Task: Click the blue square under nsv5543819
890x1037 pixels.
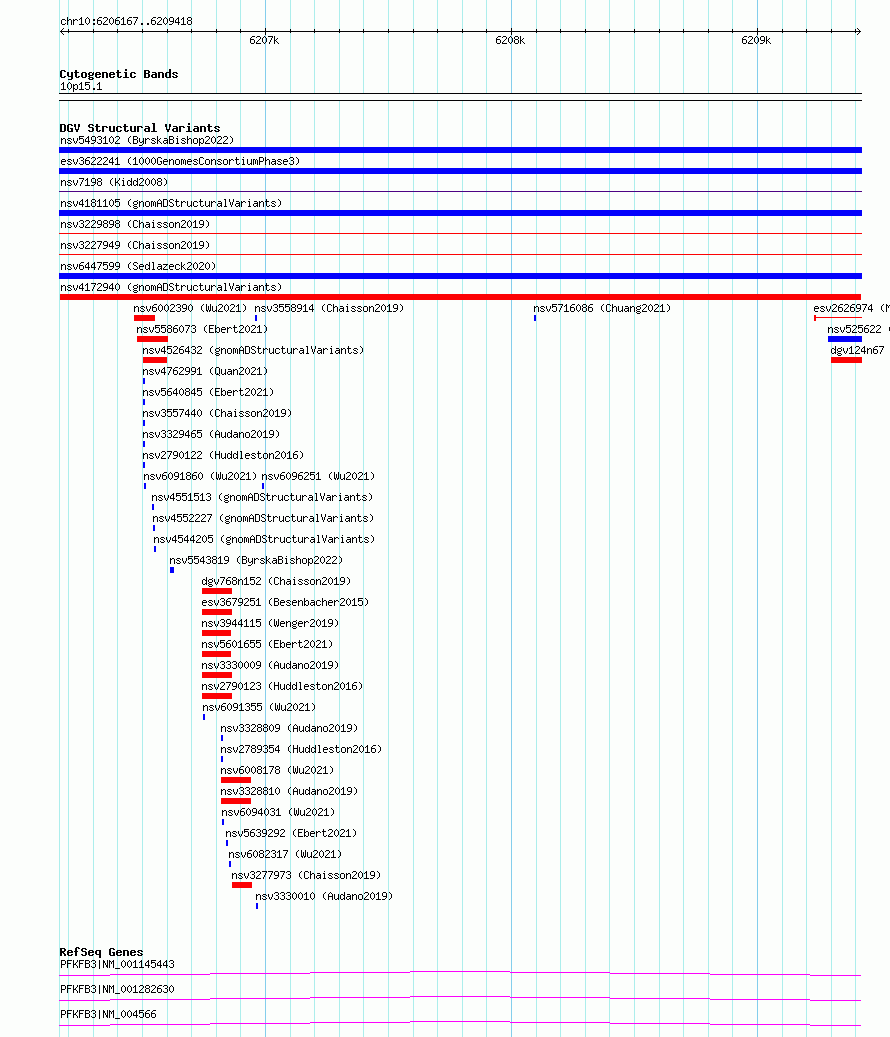Action: [x=172, y=570]
